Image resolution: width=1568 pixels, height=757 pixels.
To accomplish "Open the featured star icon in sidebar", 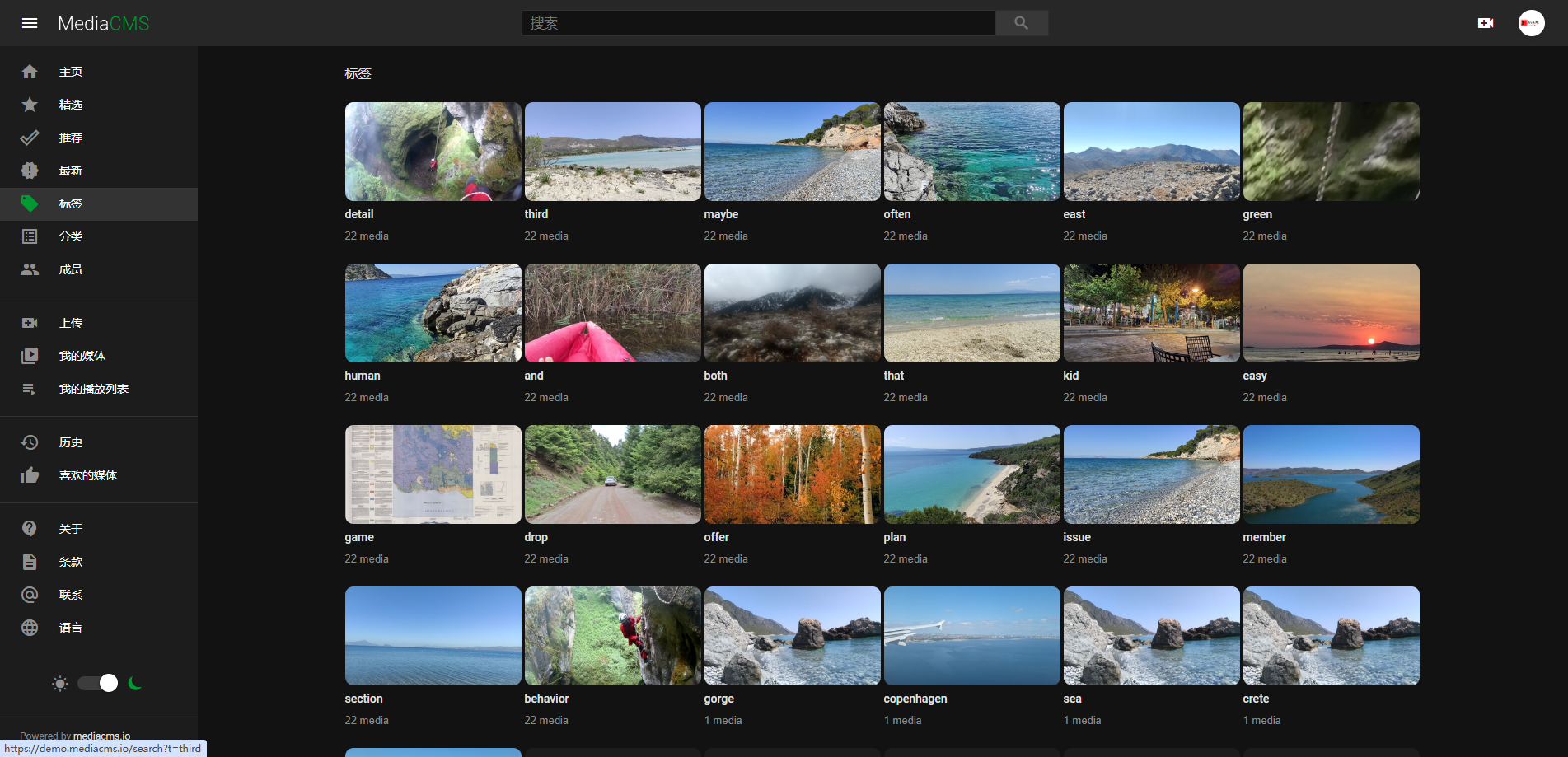I will (30, 105).
